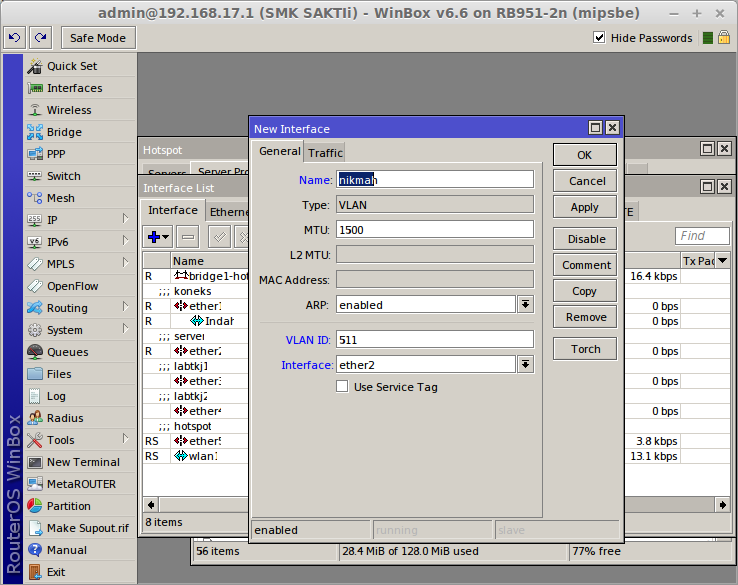Click the Apply button
Screen dimensions: 738x585
pos(585,207)
